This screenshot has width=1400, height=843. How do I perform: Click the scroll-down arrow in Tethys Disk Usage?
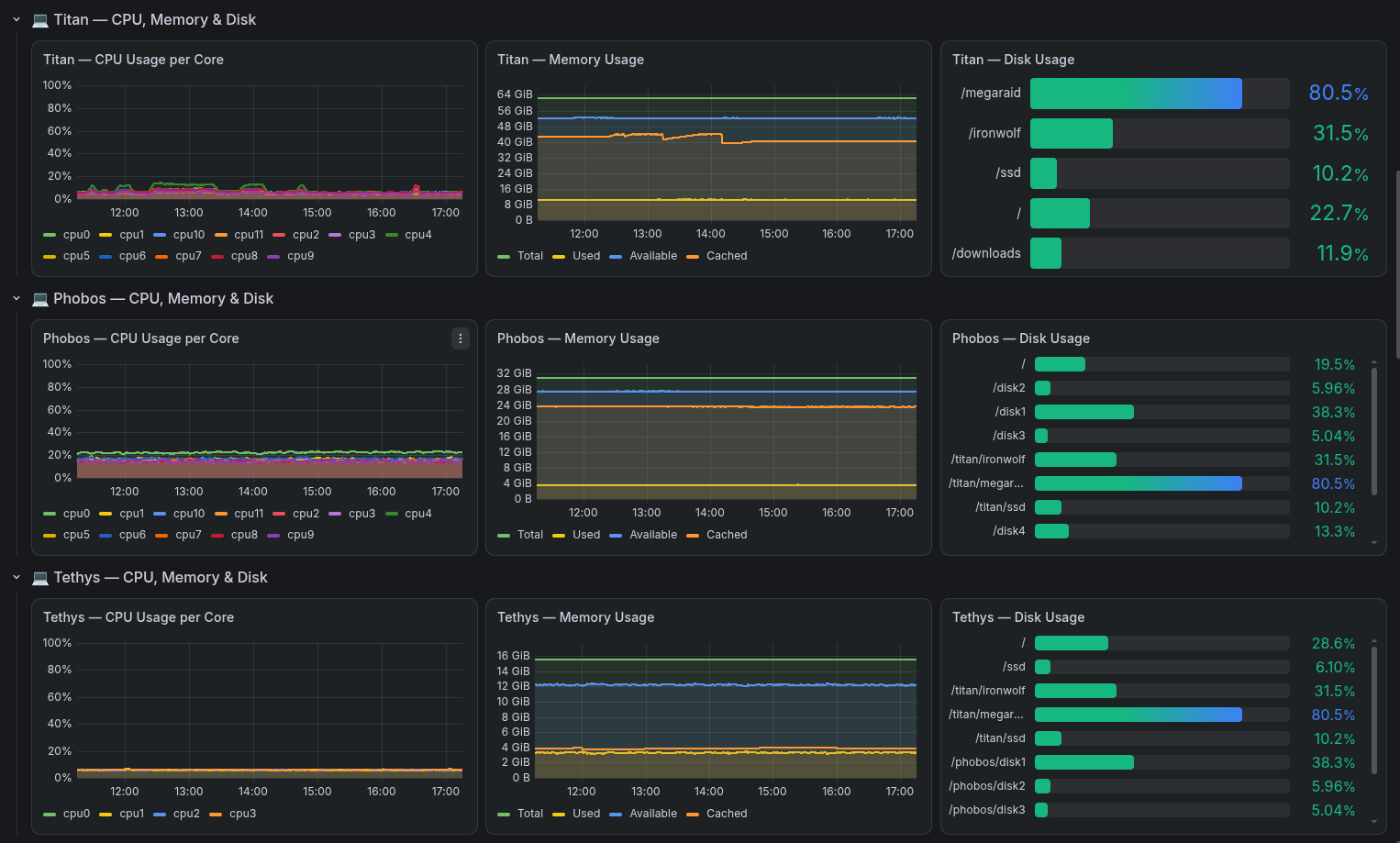coord(1374,822)
